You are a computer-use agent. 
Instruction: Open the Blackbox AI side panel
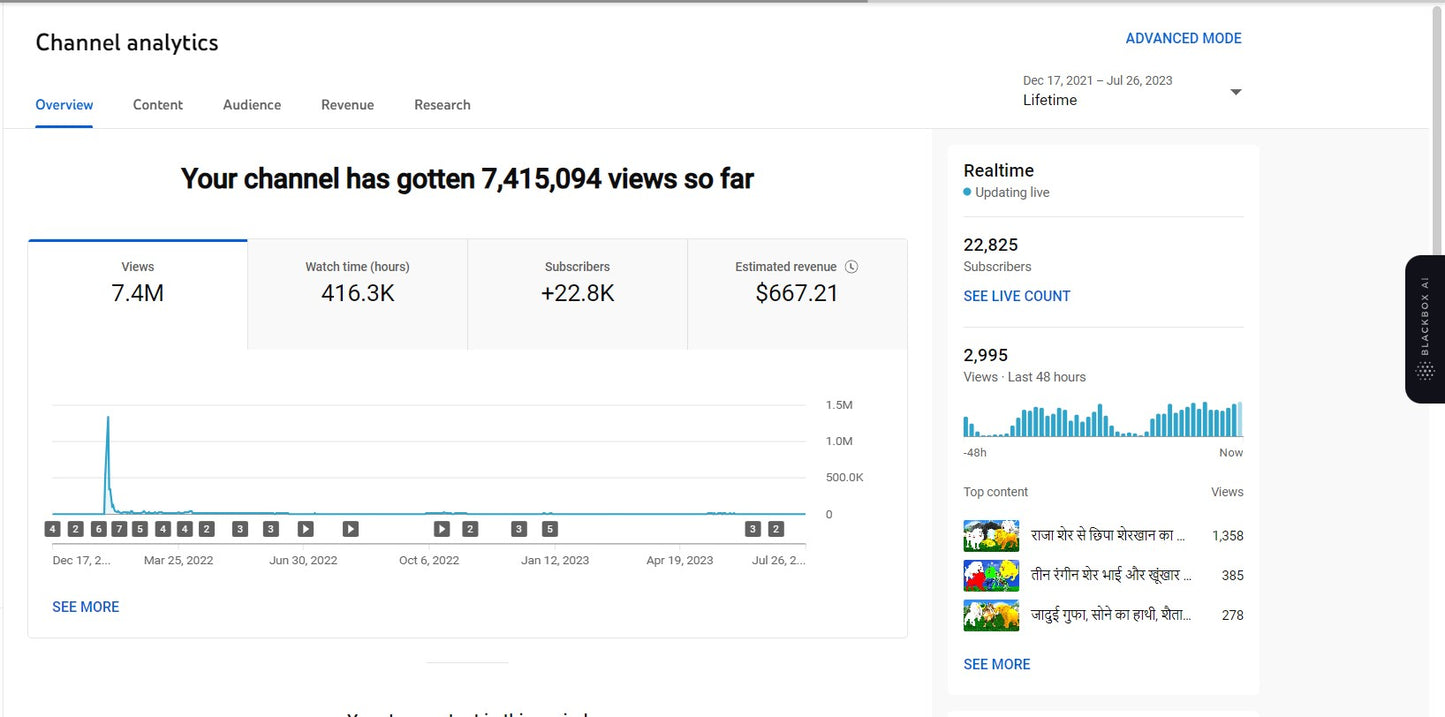1424,330
